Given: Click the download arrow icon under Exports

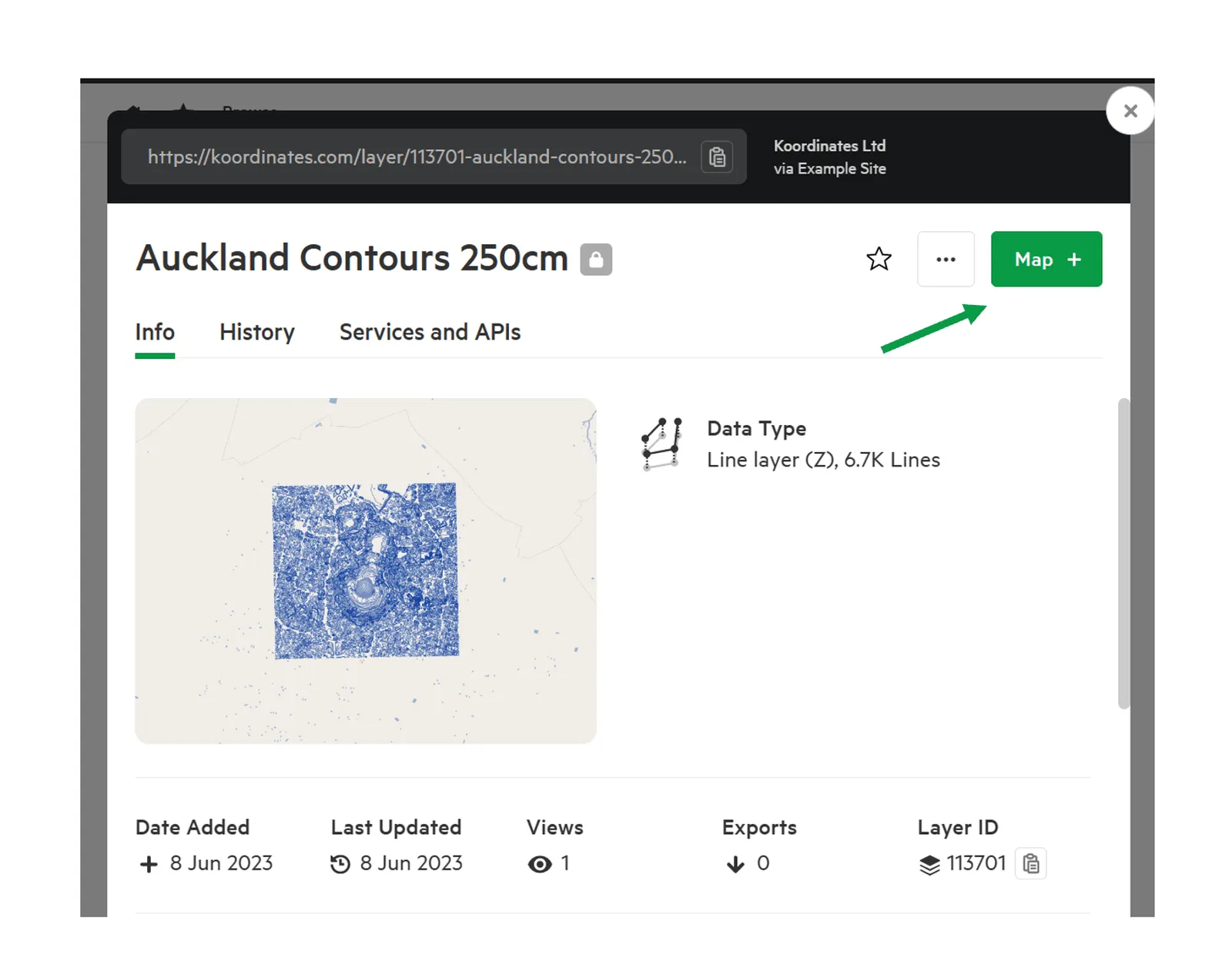Looking at the screenshot, I should click(x=735, y=864).
